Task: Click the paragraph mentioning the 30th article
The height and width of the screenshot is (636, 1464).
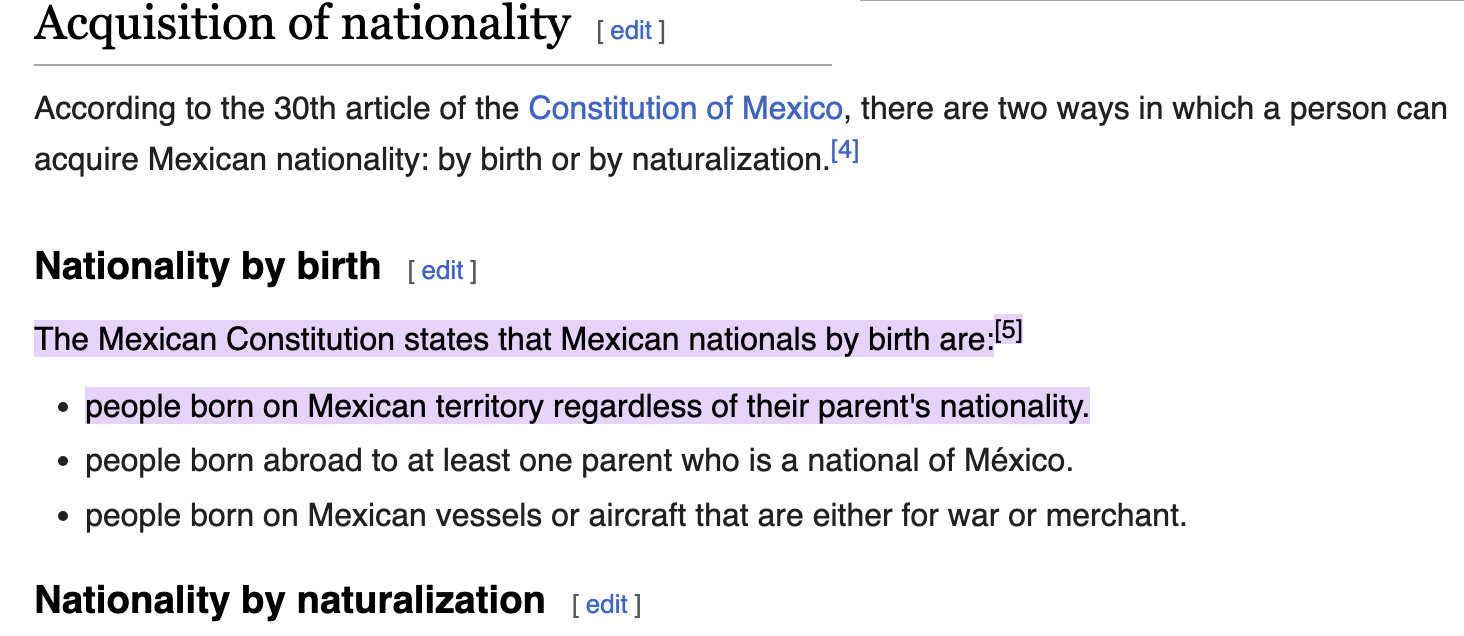Action: coord(740,133)
